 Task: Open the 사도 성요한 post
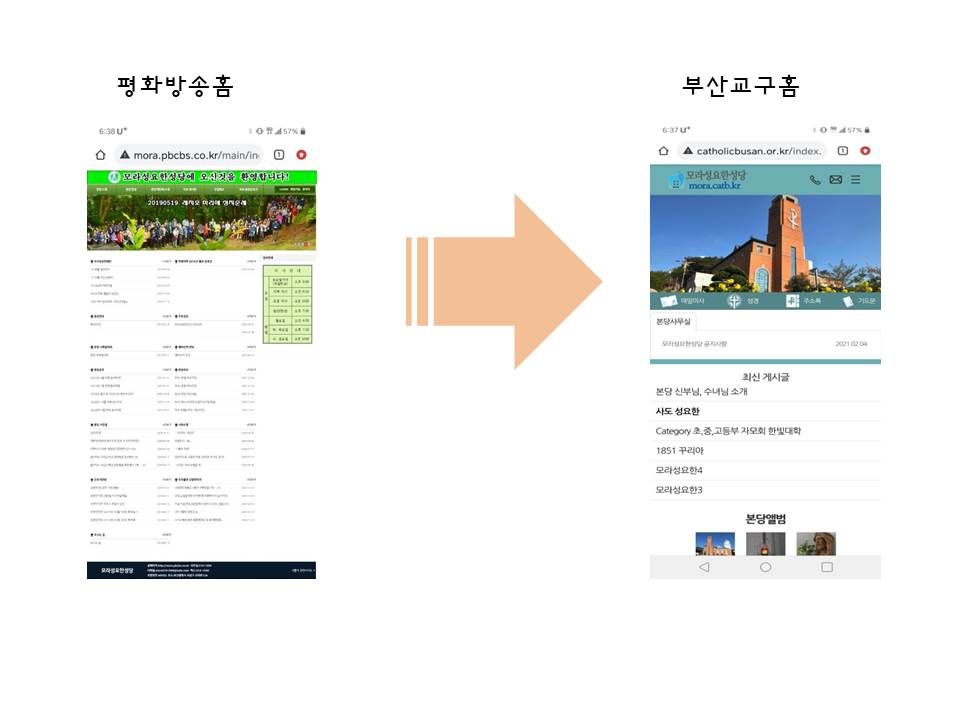point(765,411)
